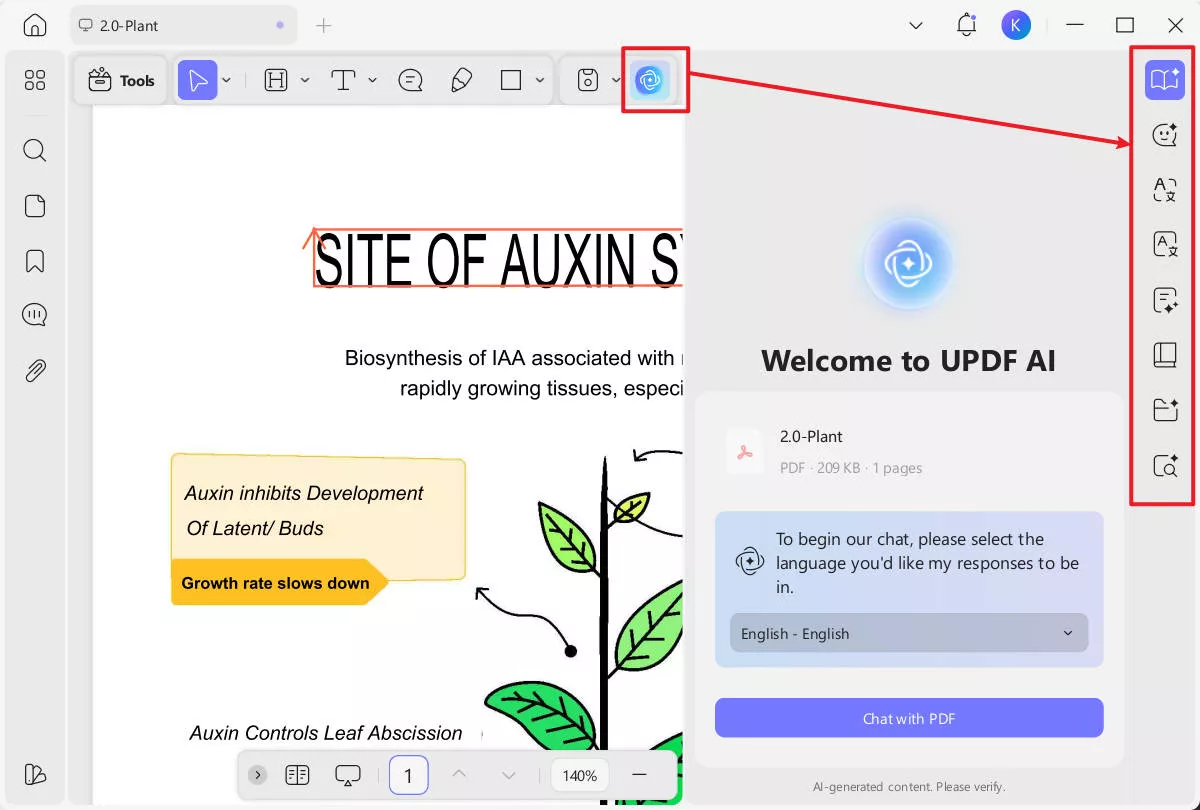Expand the zoom level 140% dropdown
This screenshot has width=1200, height=810.
(579, 775)
